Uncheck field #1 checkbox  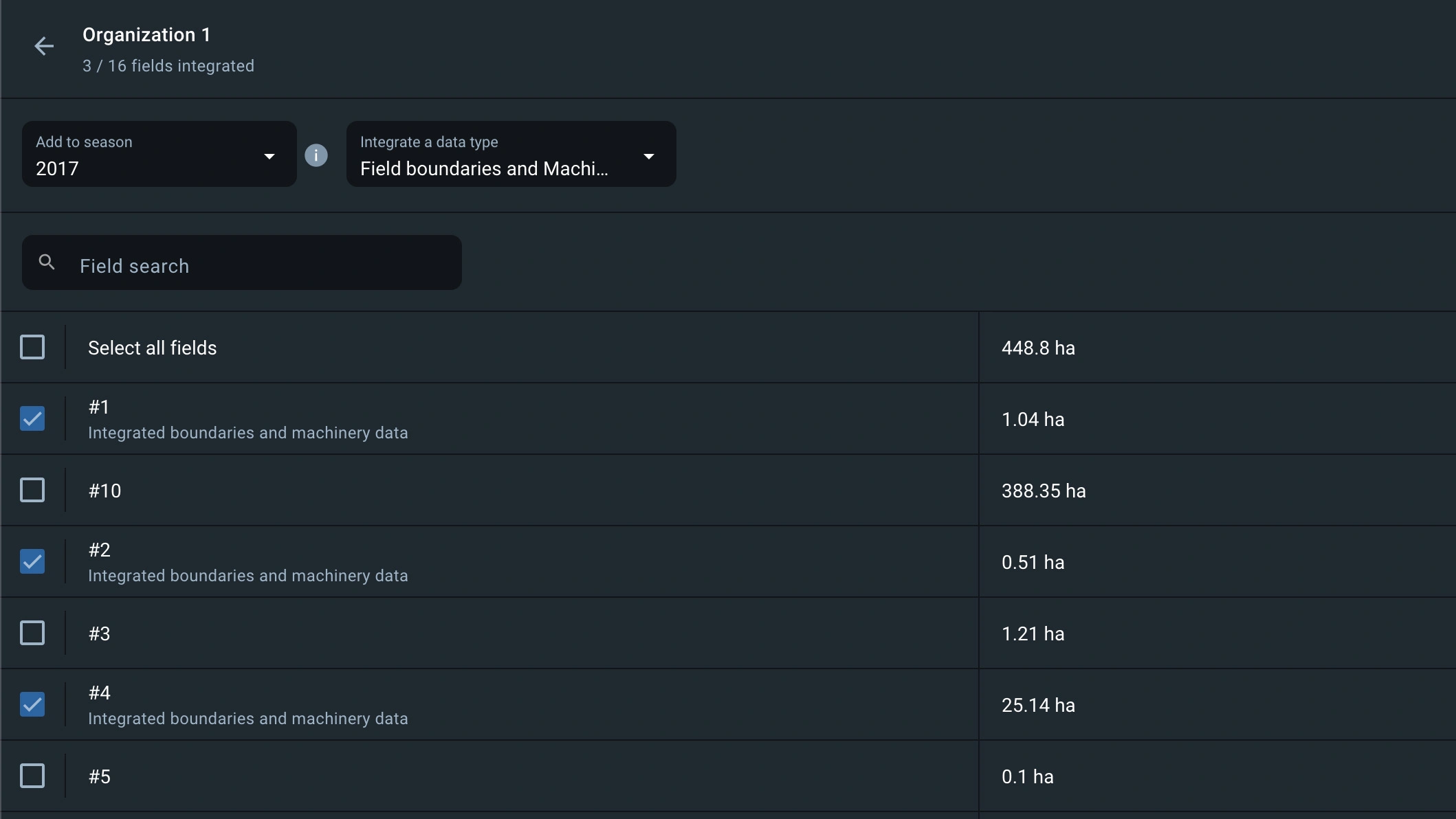click(32, 419)
